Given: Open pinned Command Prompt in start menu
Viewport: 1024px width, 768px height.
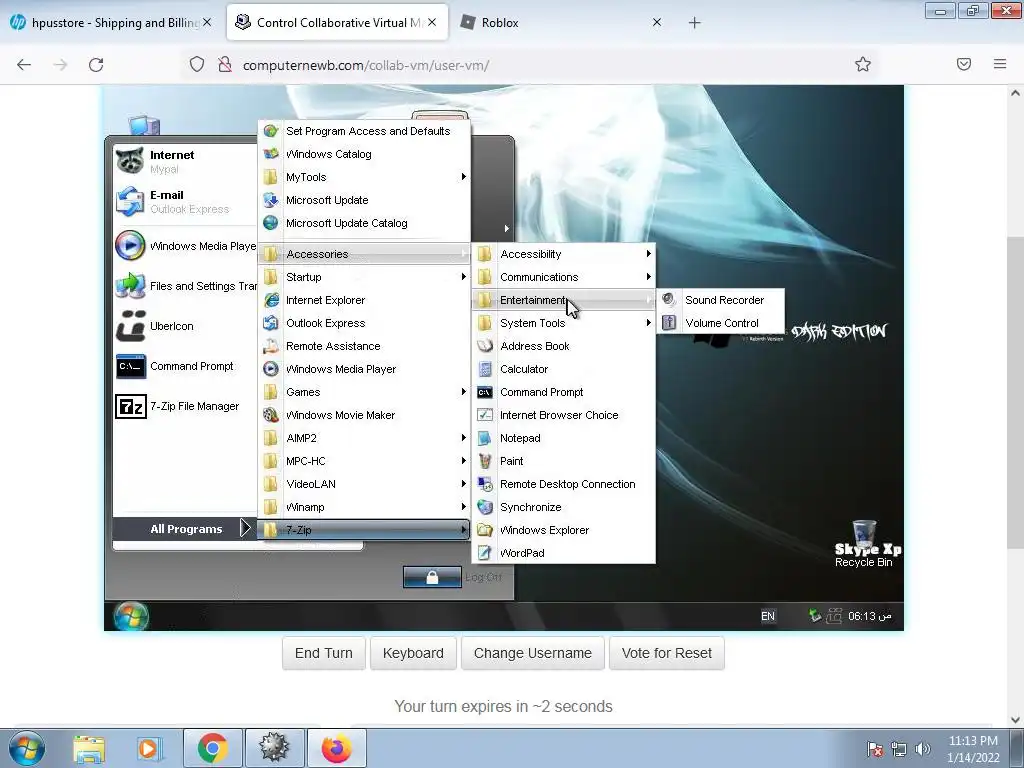Looking at the screenshot, I should click(x=185, y=366).
